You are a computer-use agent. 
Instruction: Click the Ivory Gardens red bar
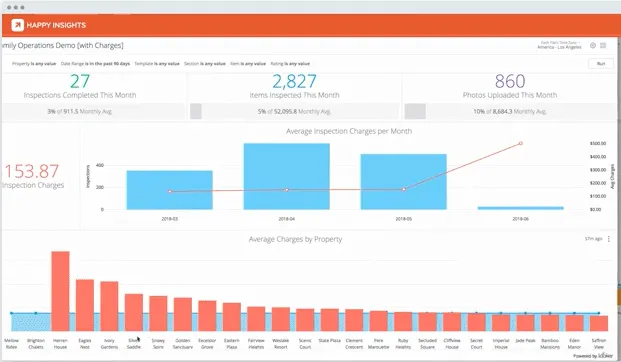coord(109,306)
